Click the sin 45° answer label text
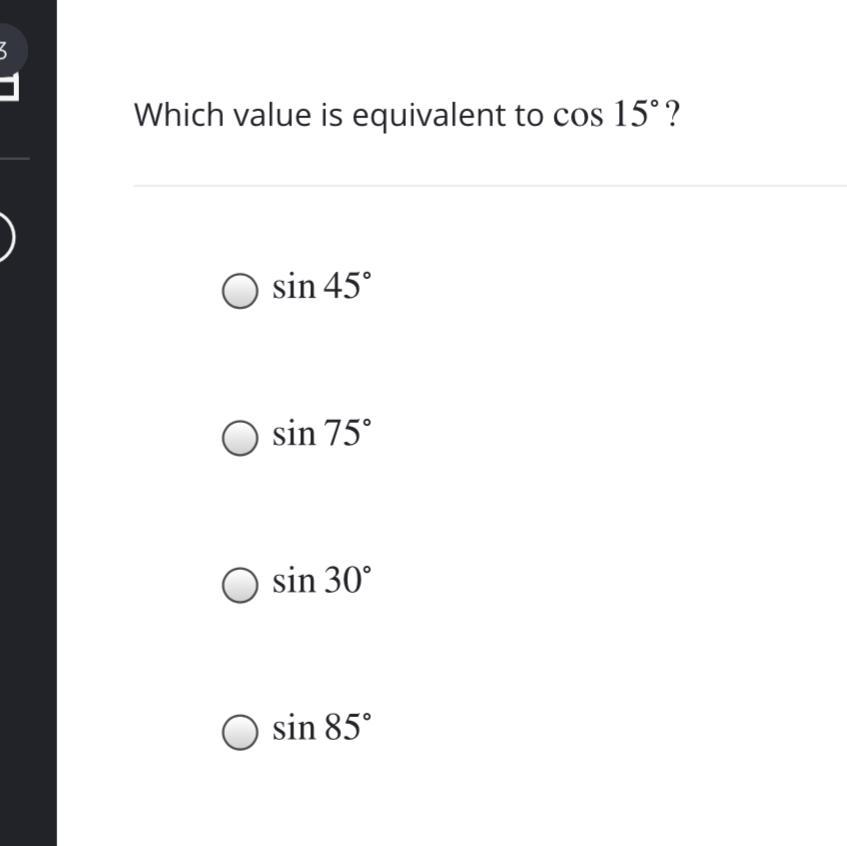This screenshot has width=847, height=846. tap(321, 287)
